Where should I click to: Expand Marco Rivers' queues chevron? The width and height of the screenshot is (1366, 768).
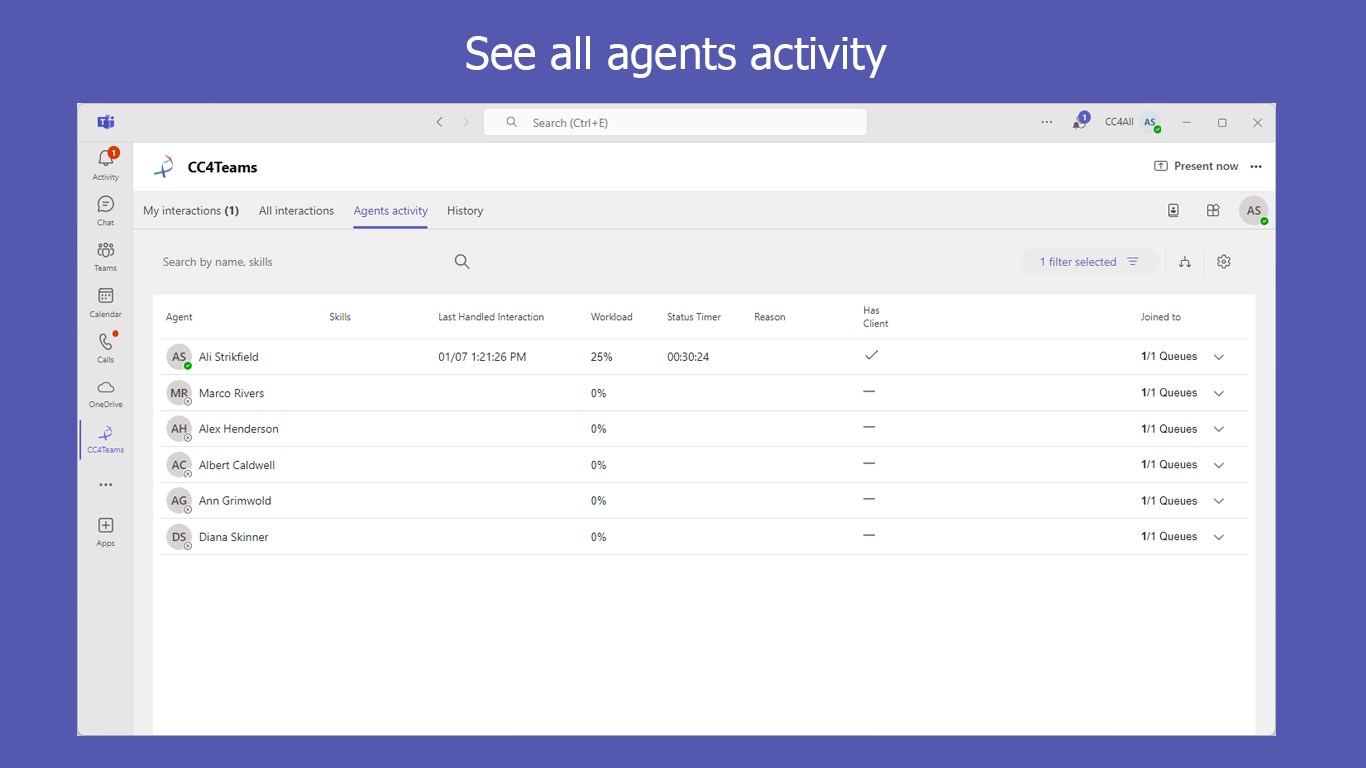point(1218,393)
